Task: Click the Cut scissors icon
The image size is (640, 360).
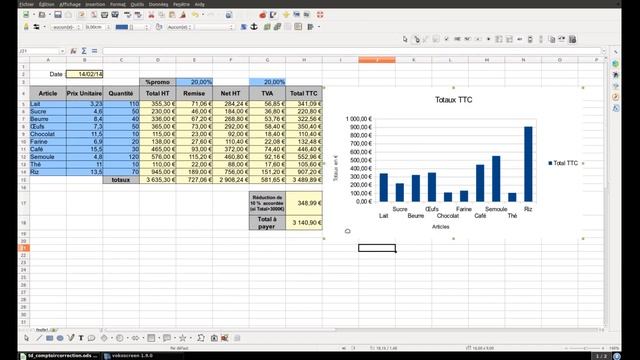Action: (x=151, y=15)
